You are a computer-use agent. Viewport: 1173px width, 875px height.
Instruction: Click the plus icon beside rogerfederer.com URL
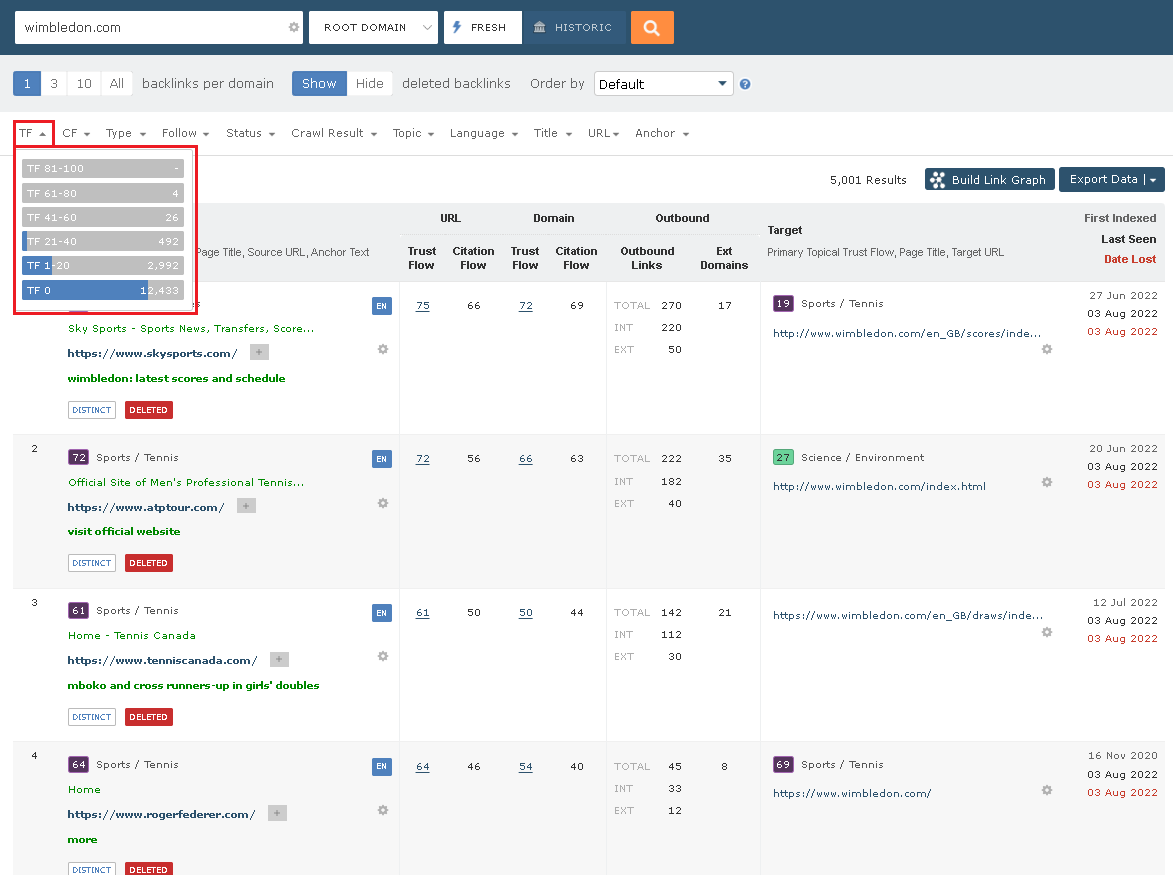pyautogui.click(x=276, y=813)
